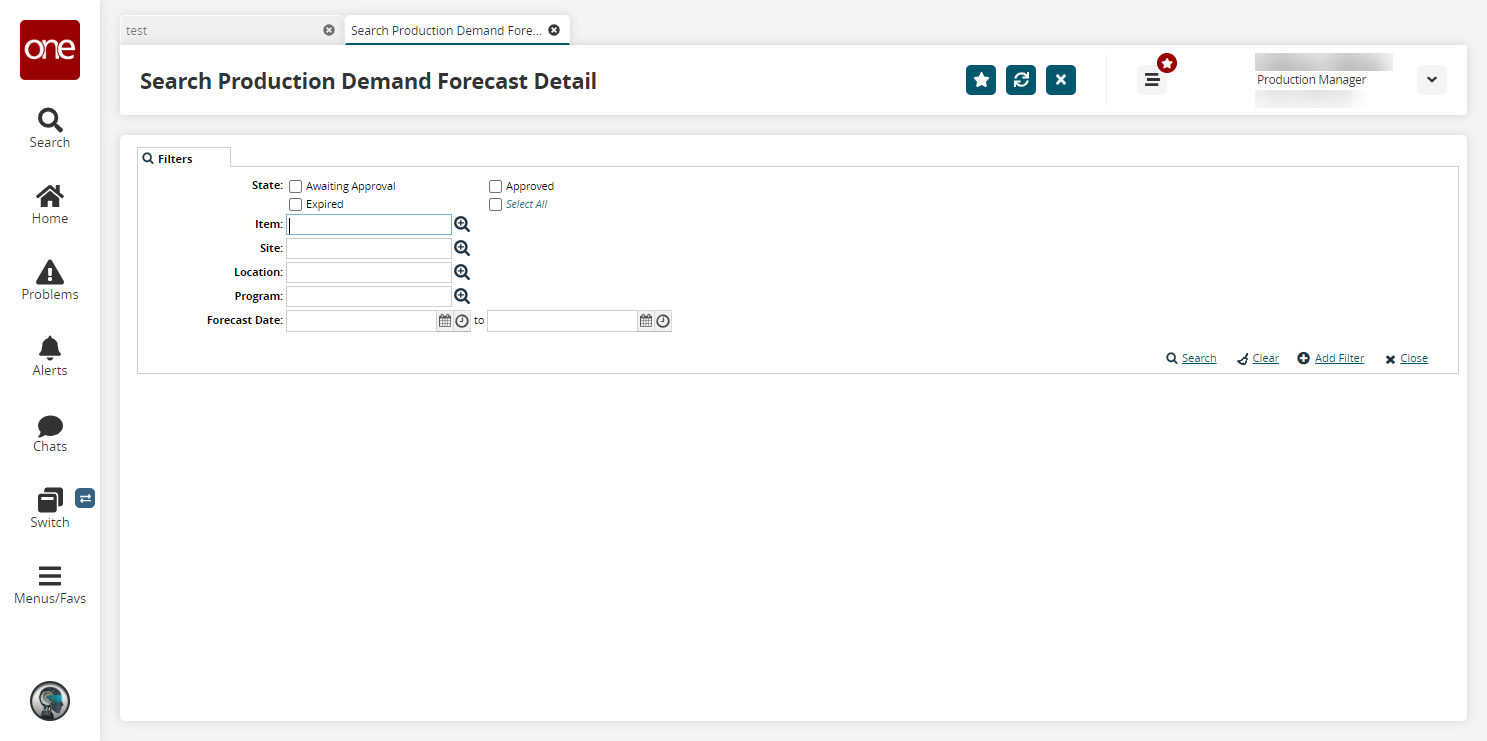Click the Production Manager role label
Viewport: 1487px width, 741px height.
[x=1311, y=80]
